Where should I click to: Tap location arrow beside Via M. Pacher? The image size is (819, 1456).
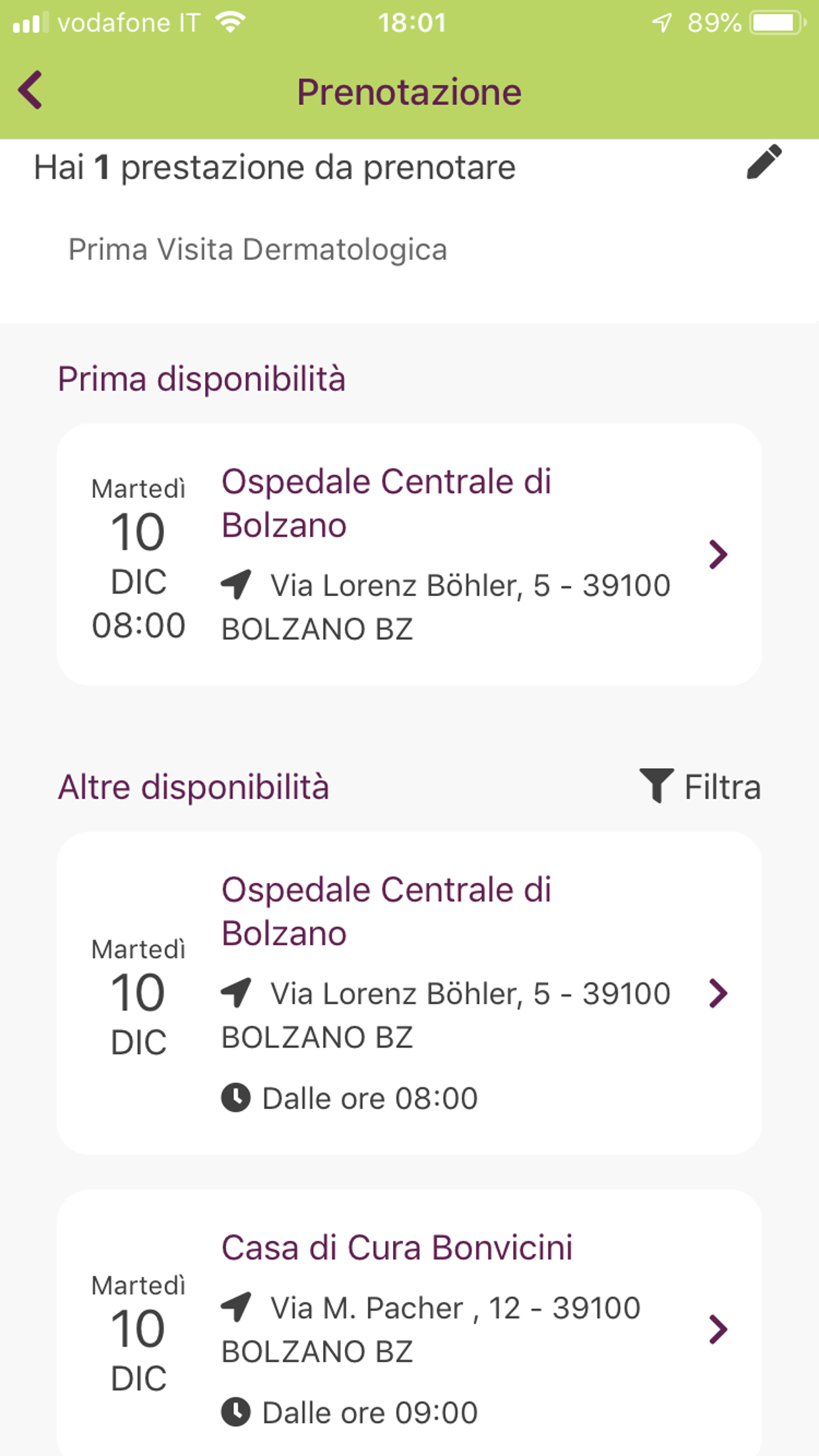(236, 1306)
